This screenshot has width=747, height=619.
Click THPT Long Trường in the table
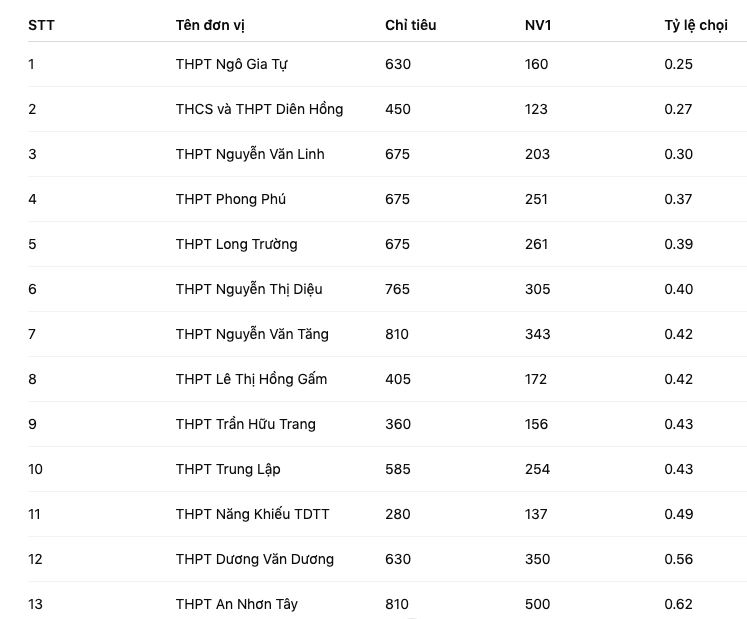(x=236, y=244)
